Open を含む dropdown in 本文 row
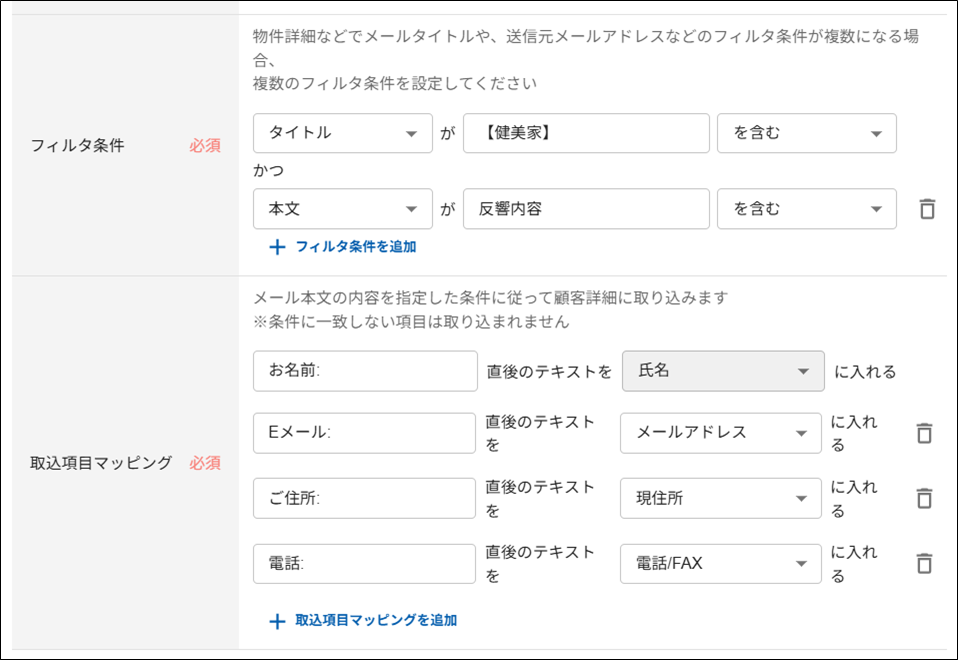This screenshot has height=660, width=958. coord(806,209)
